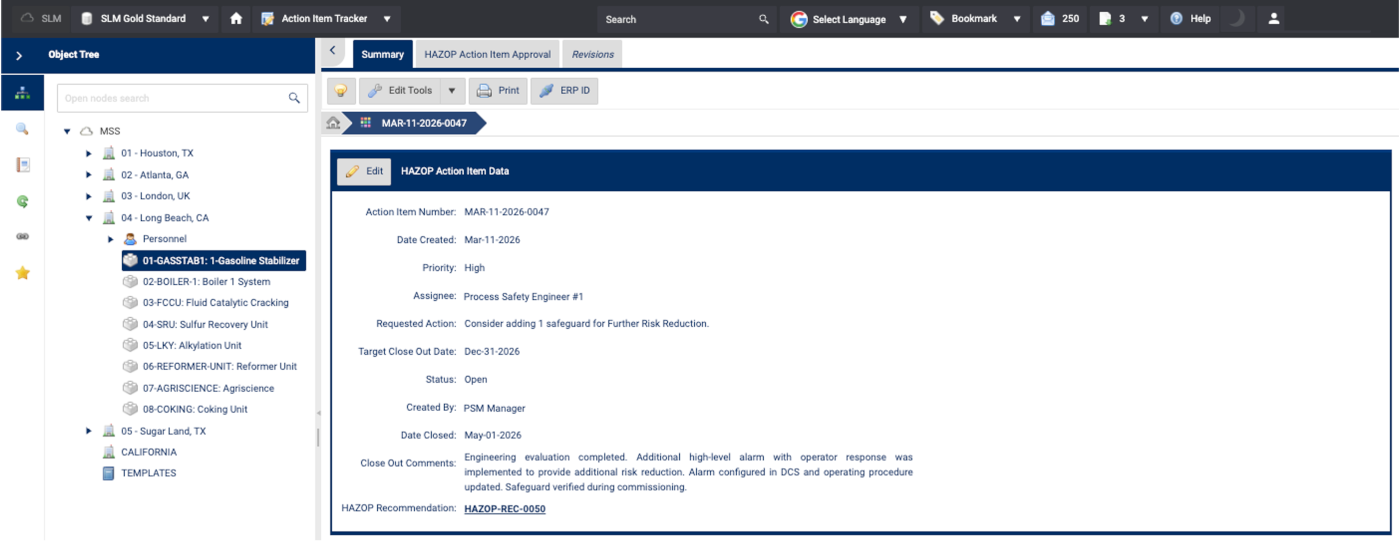Click the Edit button in HAZOP data header
Viewport: 1400px width, 541px height.
click(364, 171)
